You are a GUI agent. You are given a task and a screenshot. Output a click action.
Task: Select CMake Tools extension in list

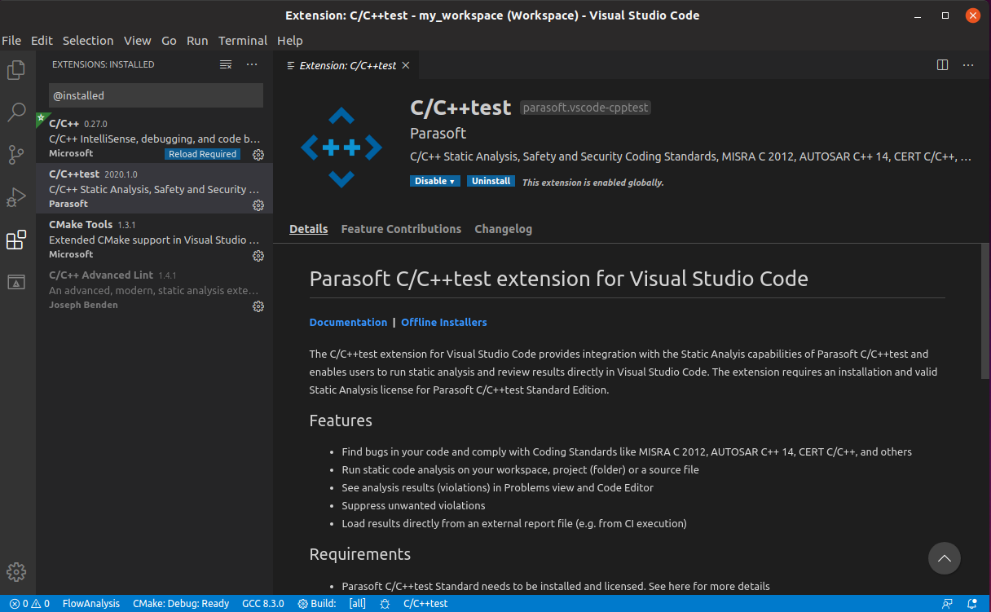(154, 239)
